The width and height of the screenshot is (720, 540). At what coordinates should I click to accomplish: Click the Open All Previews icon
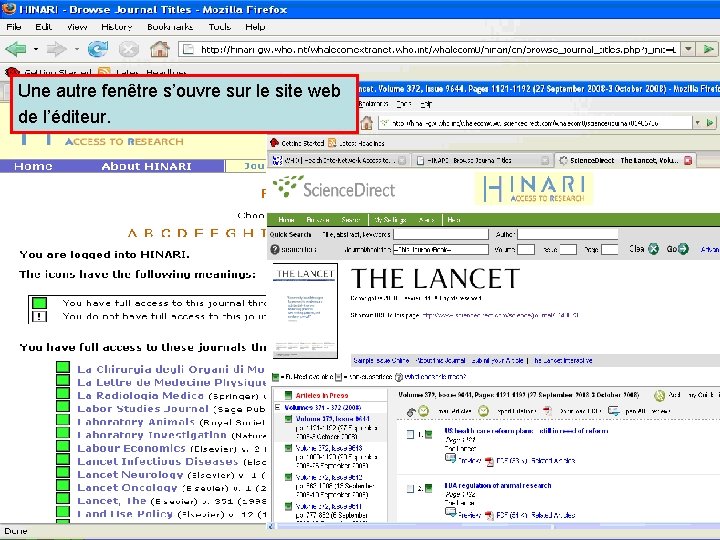pyautogui.click(x=613, y=411)
